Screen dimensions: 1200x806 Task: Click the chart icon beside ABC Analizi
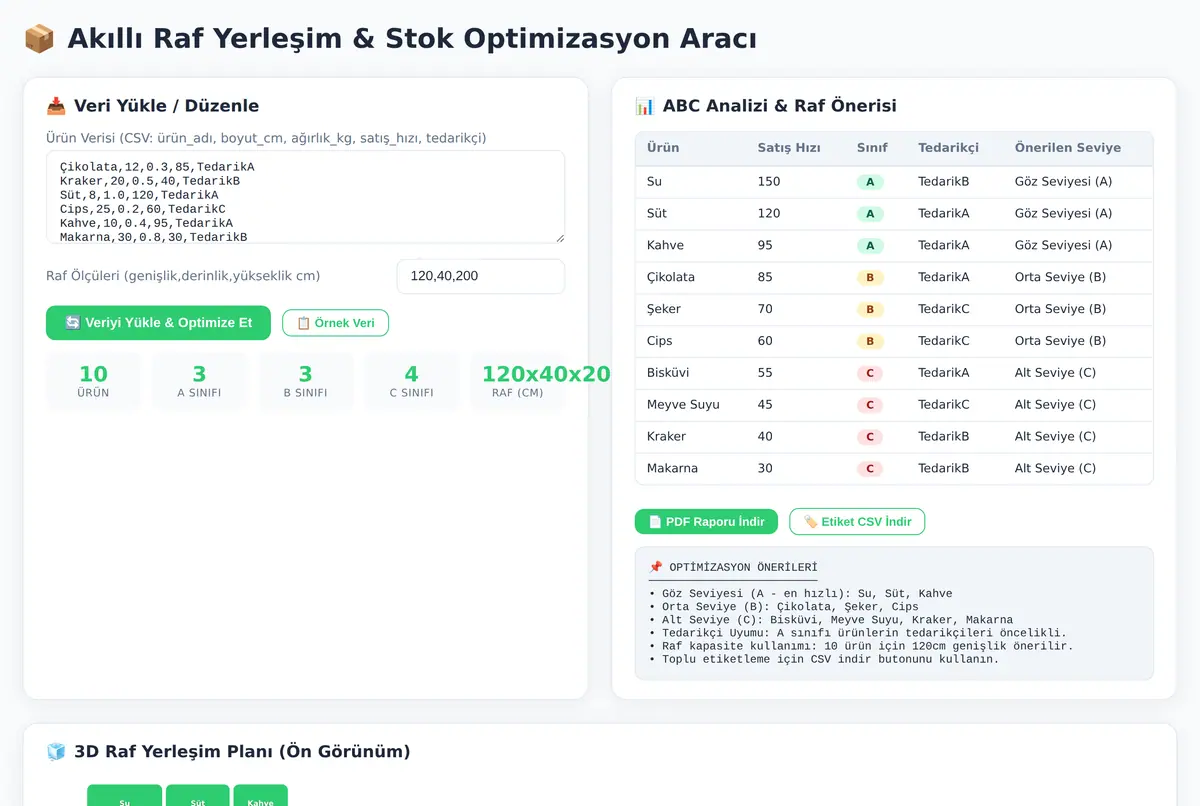pyautogui.click(x=645, y=106)
